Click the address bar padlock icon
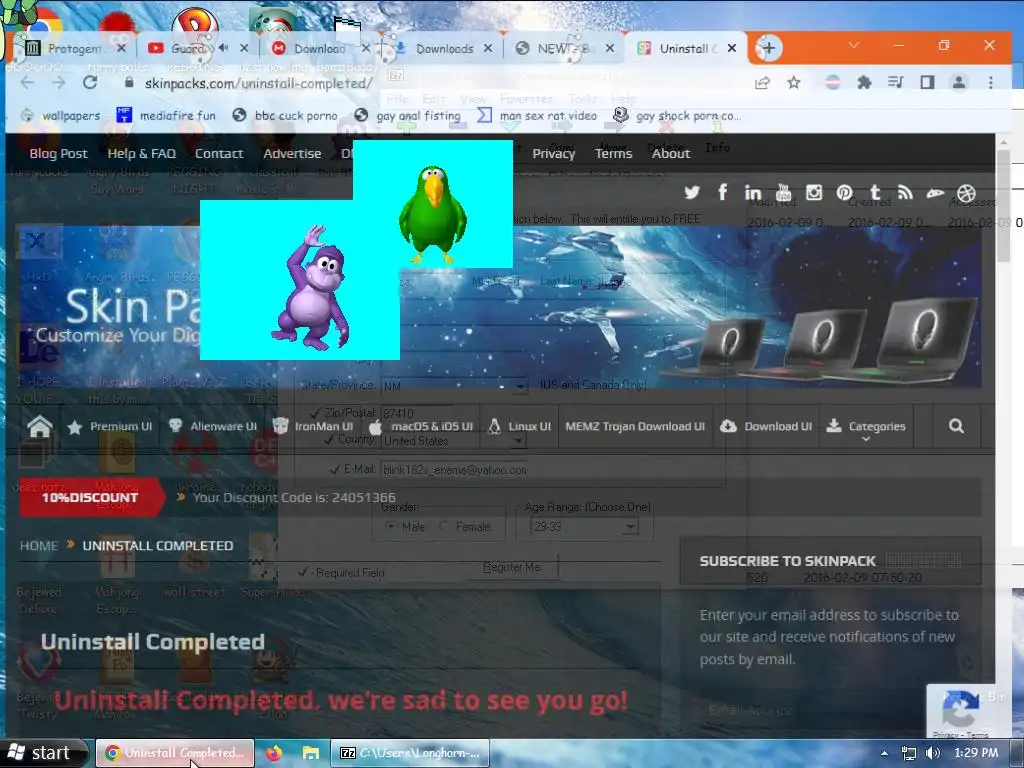The height and width of the screenshot is (768, 1024). pyautogui.click(x=129, y=83)
